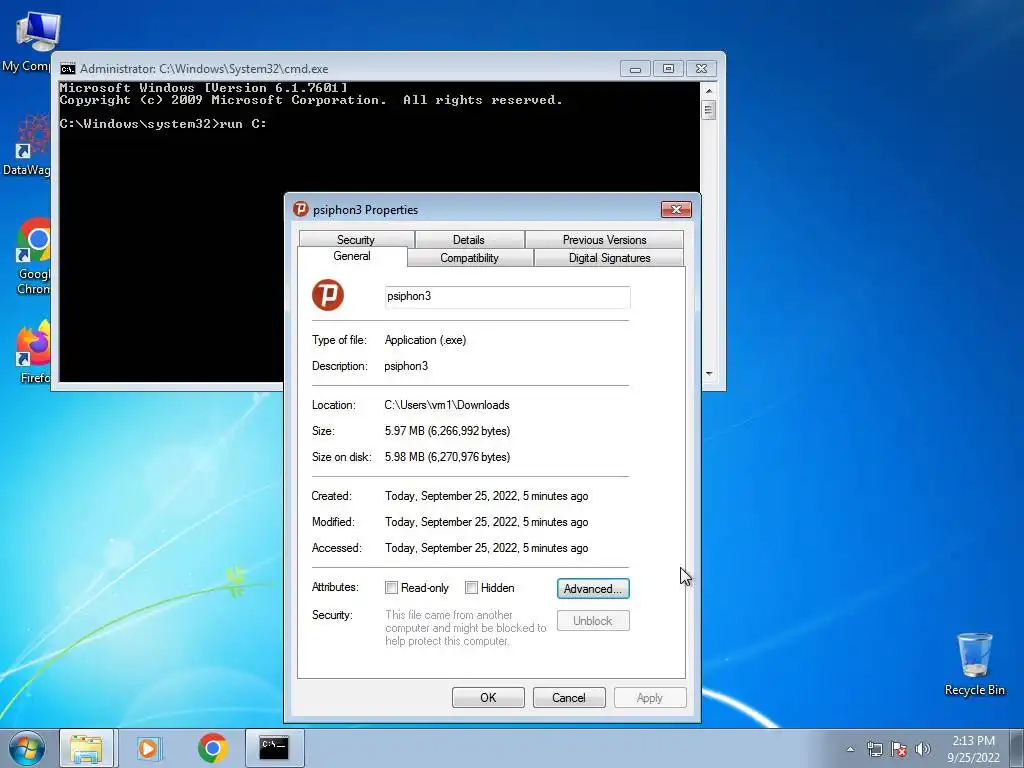Screen dimensions: 1024x768
Task: Open the Windows Start menu orb
Action: [x=27, y=748]
